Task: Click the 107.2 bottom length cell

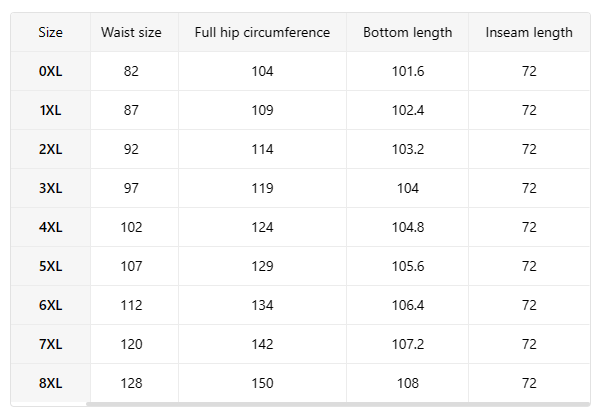Action: click(x=407, y=344)
